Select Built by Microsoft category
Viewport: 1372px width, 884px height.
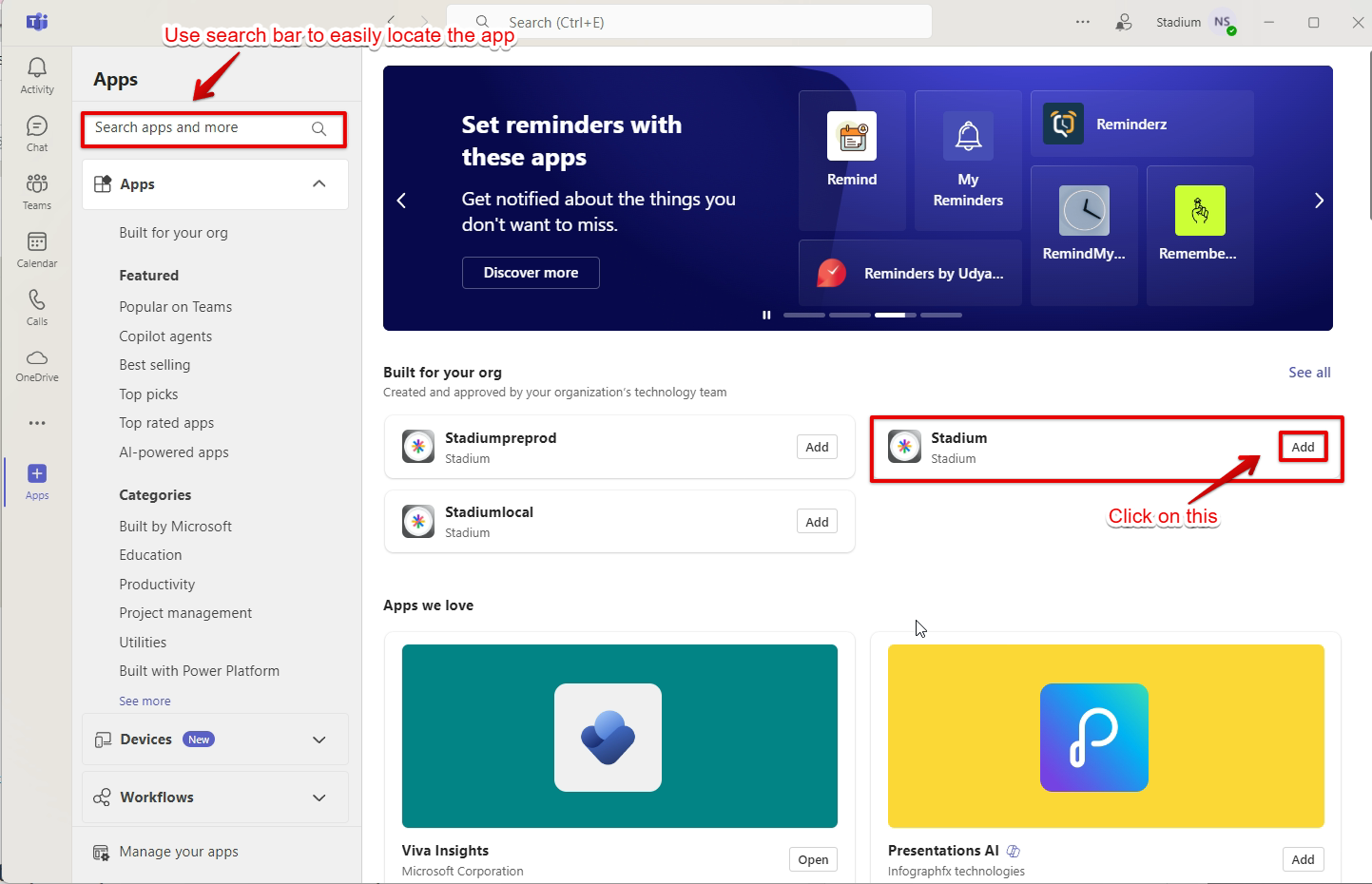(x=175, y=527)
